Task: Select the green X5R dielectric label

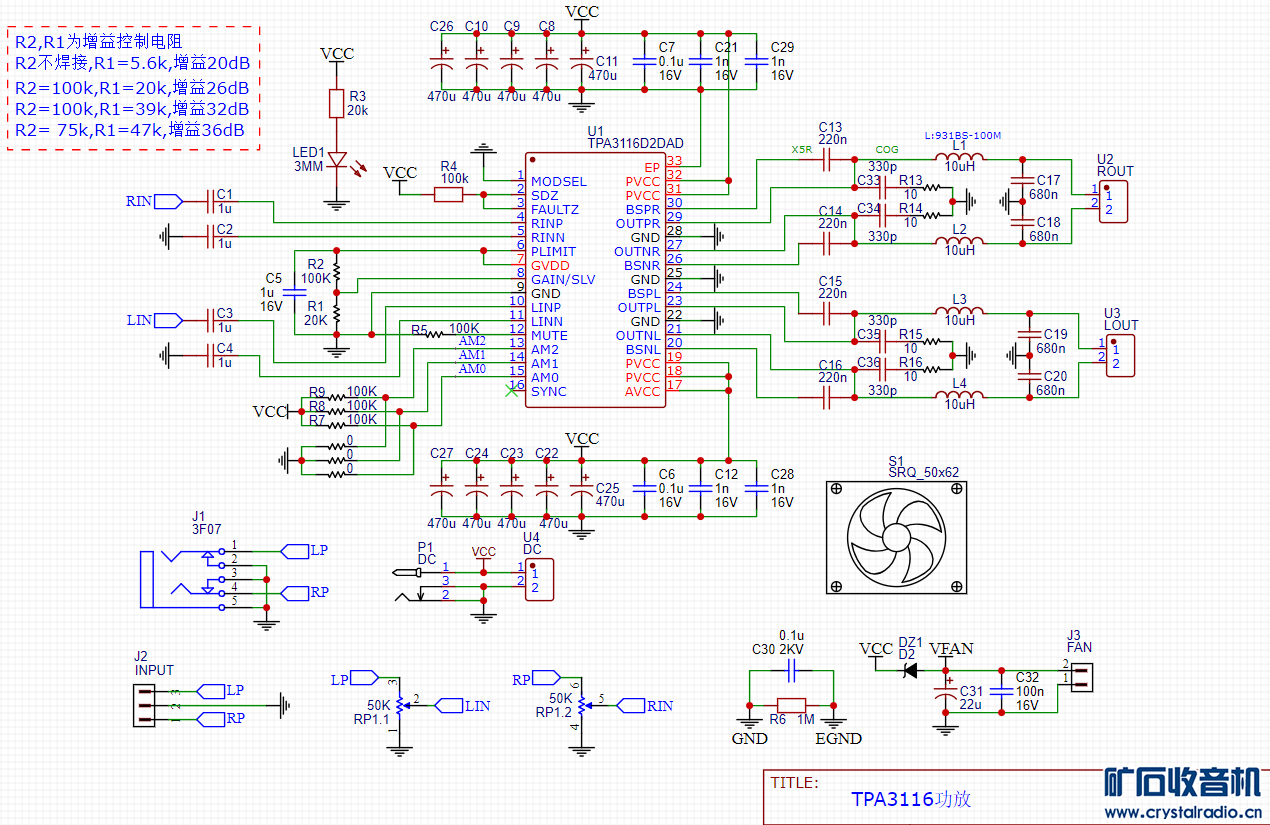Action: pos(802,149)
